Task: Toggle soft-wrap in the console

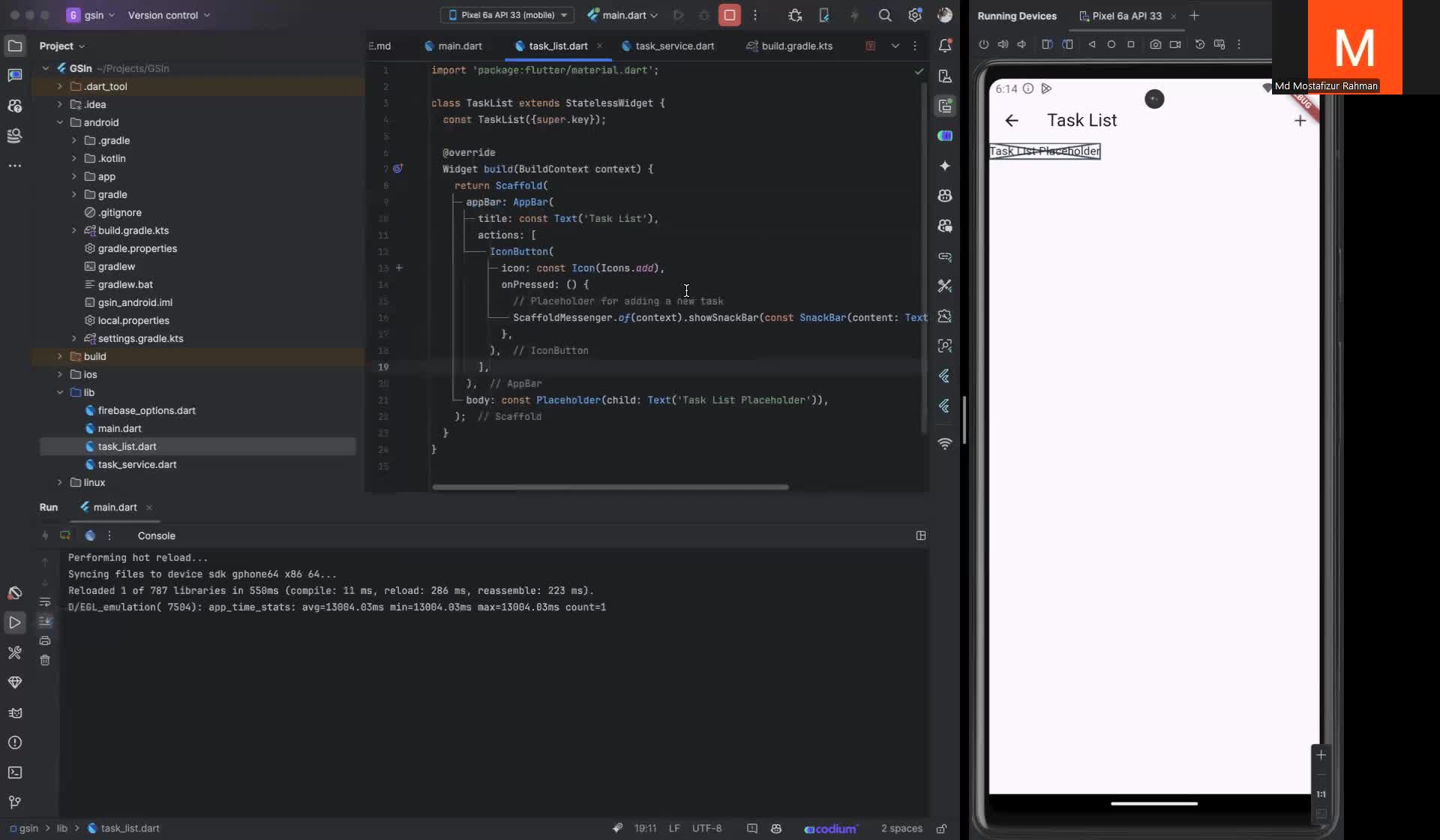Action: (45, 602)
